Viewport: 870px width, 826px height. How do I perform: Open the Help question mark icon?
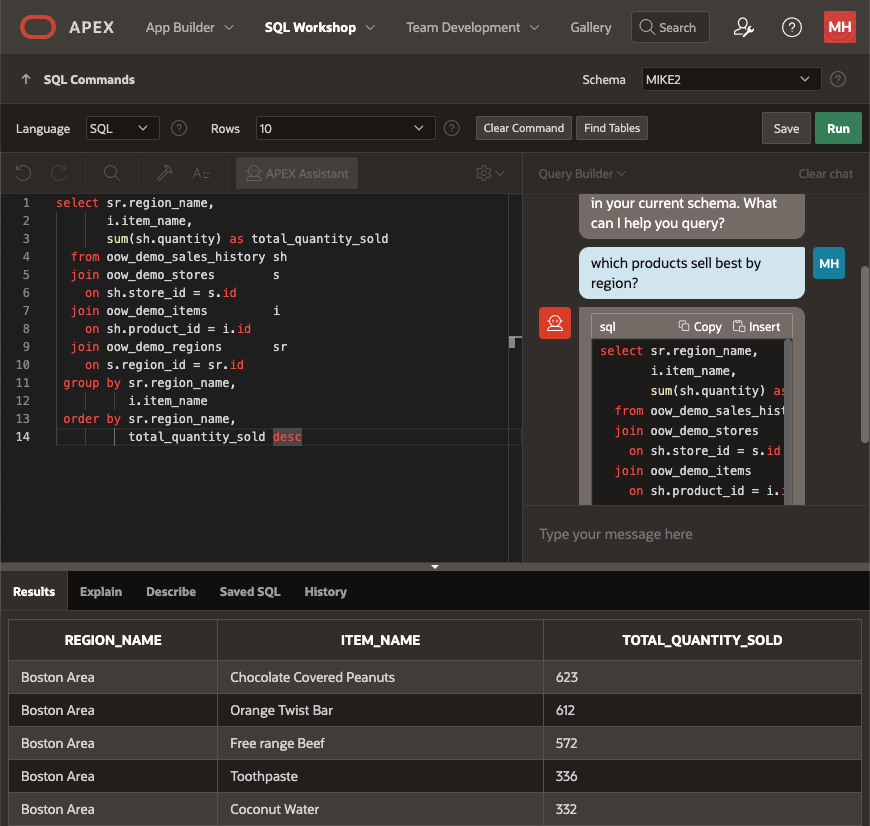pos(792,27)
